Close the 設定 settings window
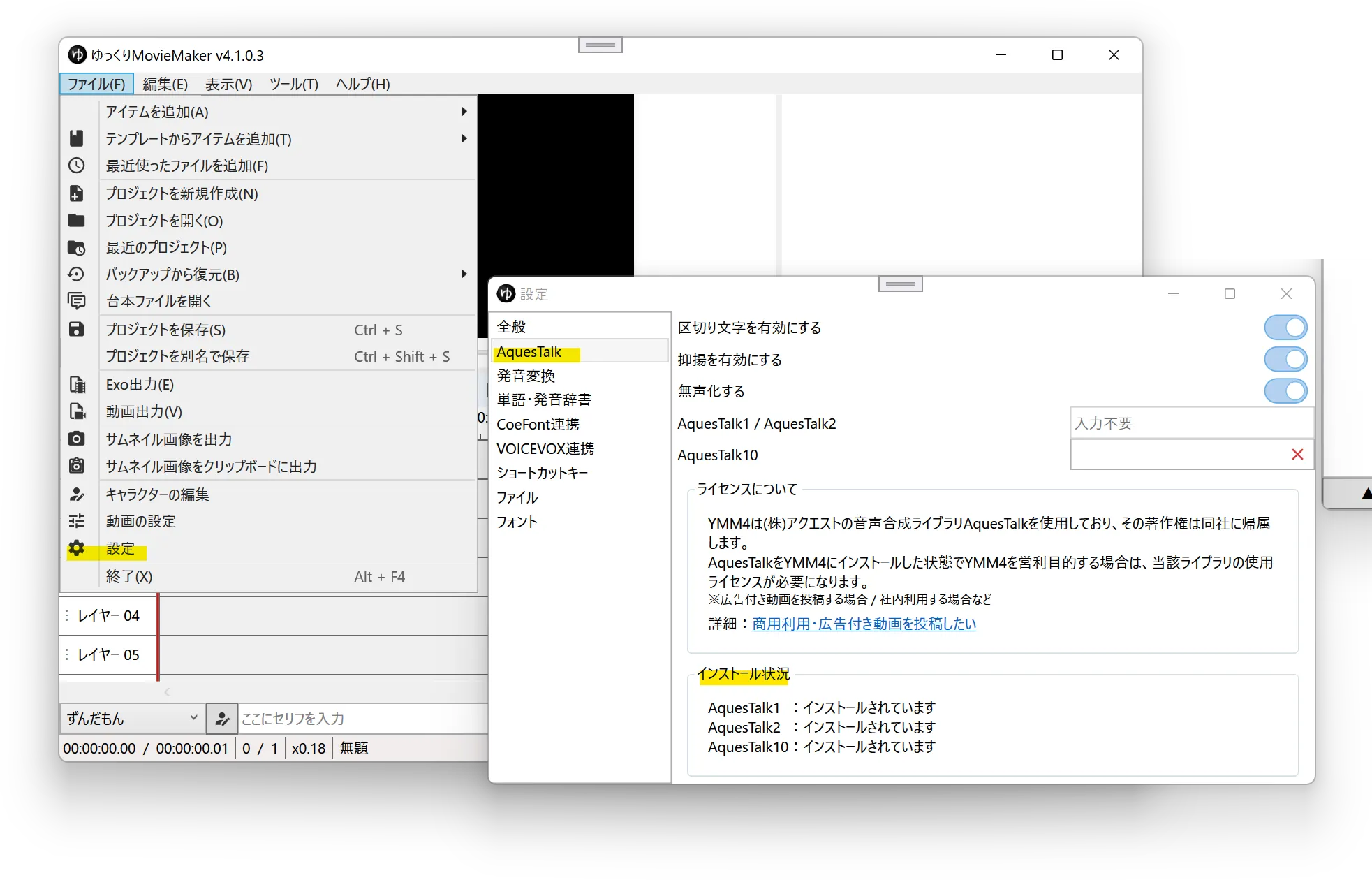Image resolution: width=1372 pixels, height=880 pixels. click(x=1286, y=294)
